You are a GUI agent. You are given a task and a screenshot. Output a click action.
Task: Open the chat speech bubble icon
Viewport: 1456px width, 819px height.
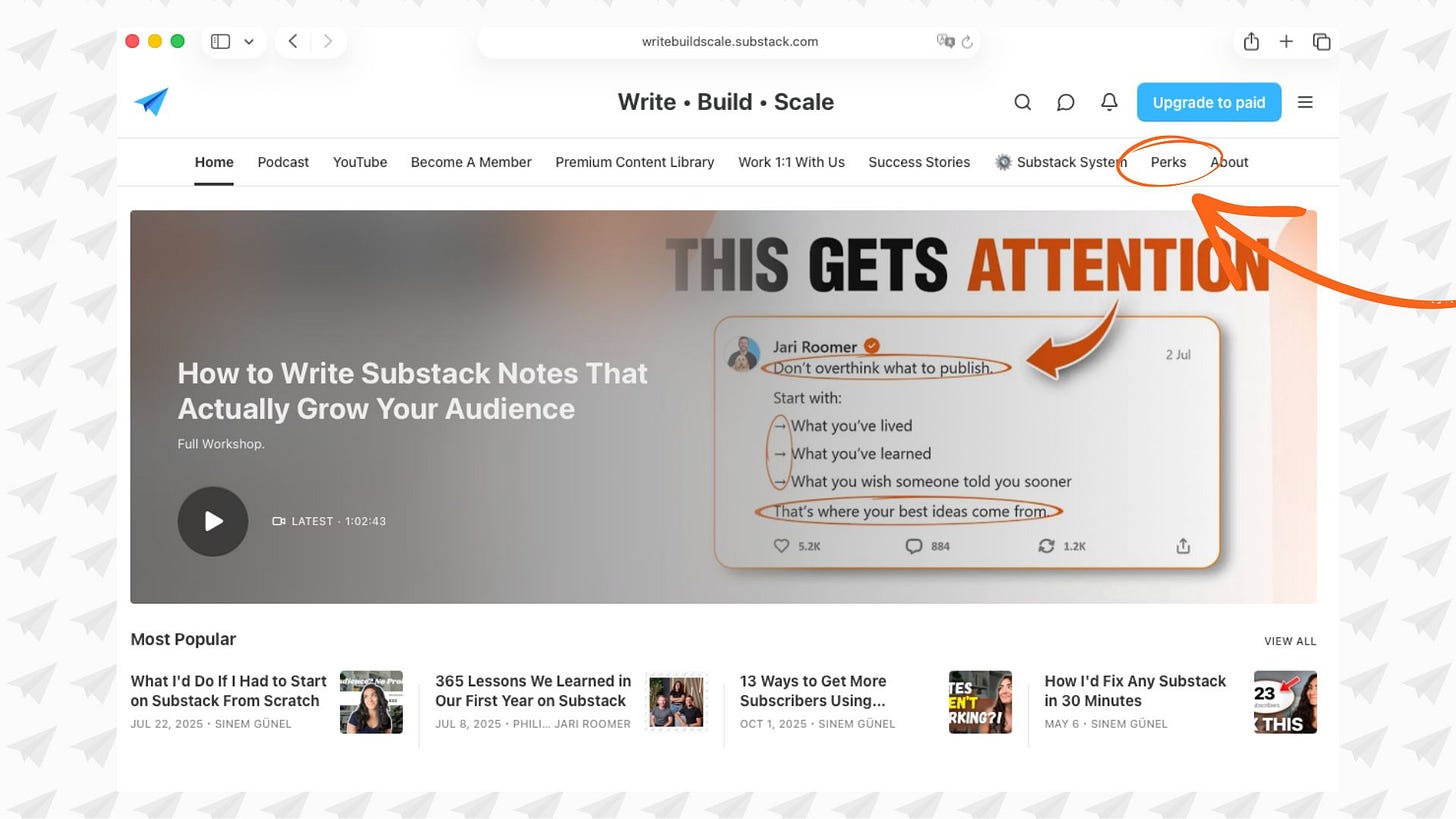tap(1066, 102)
